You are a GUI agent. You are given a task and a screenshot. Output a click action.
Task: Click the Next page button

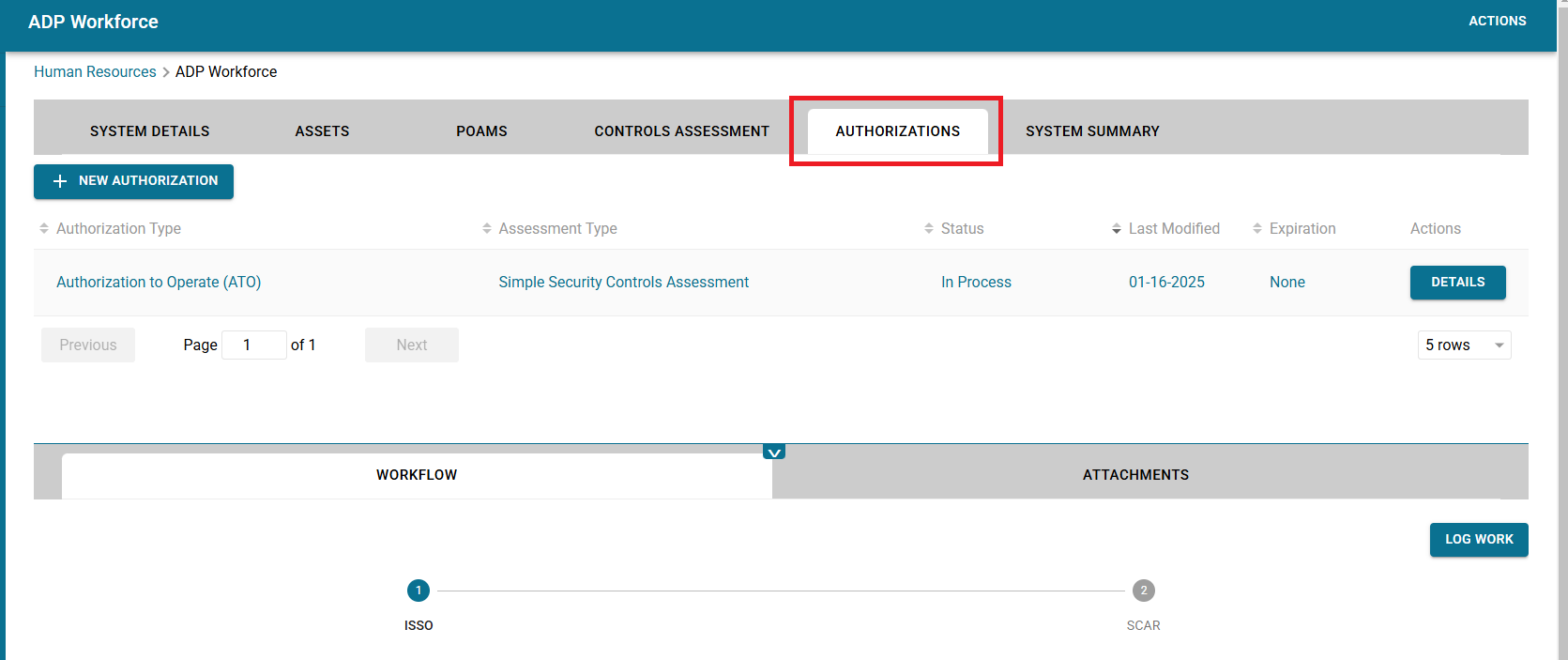[412, 345]
